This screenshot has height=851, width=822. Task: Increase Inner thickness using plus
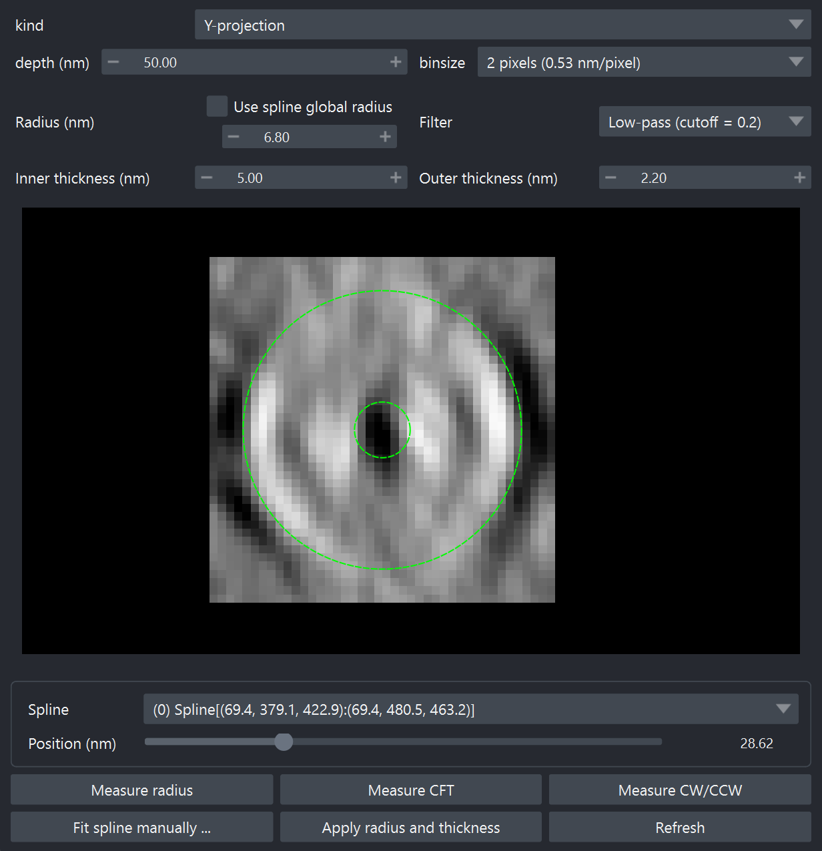[396, 178]
